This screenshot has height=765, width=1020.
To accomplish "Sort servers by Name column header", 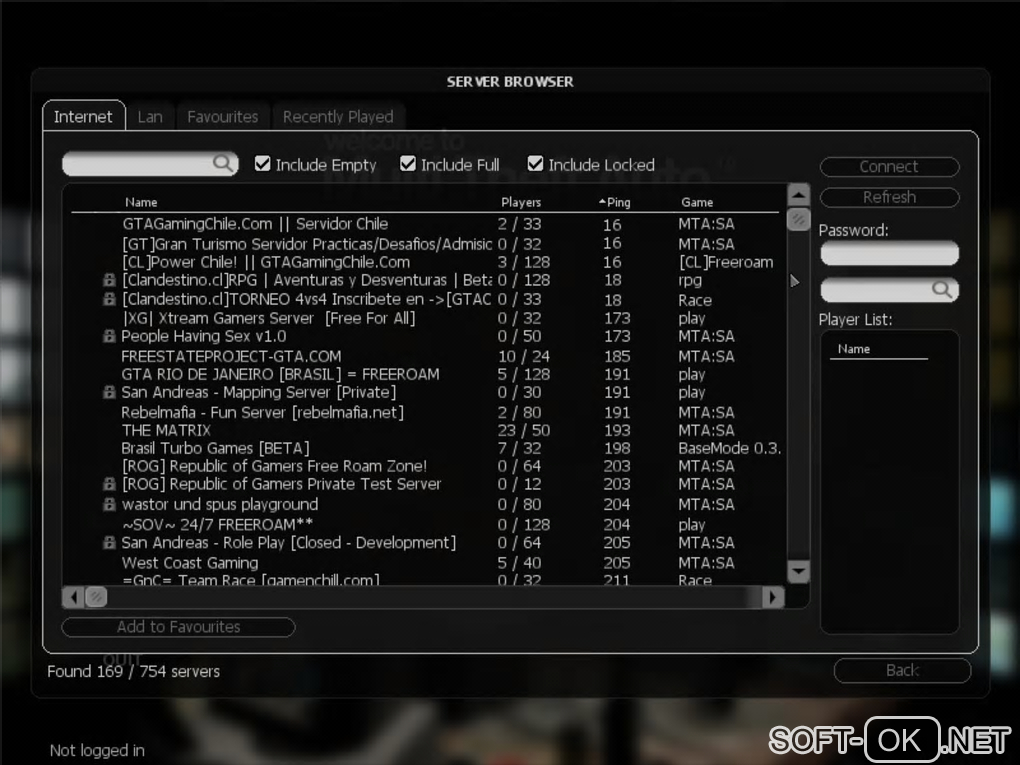I will 141,202.
